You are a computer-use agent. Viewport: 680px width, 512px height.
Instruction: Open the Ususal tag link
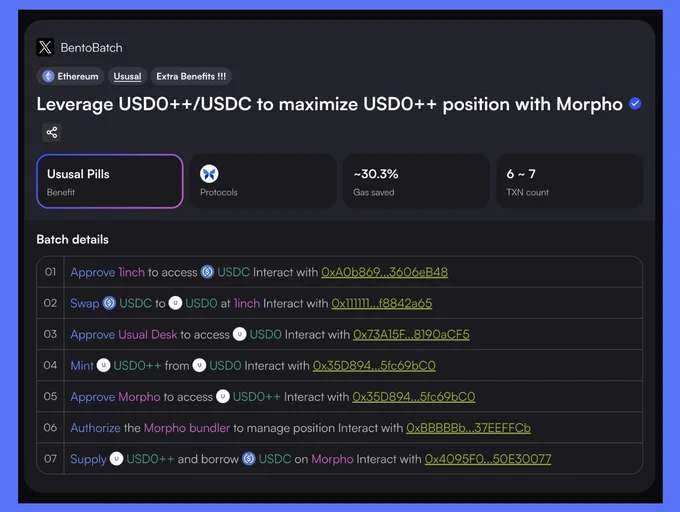pos(128,76)
